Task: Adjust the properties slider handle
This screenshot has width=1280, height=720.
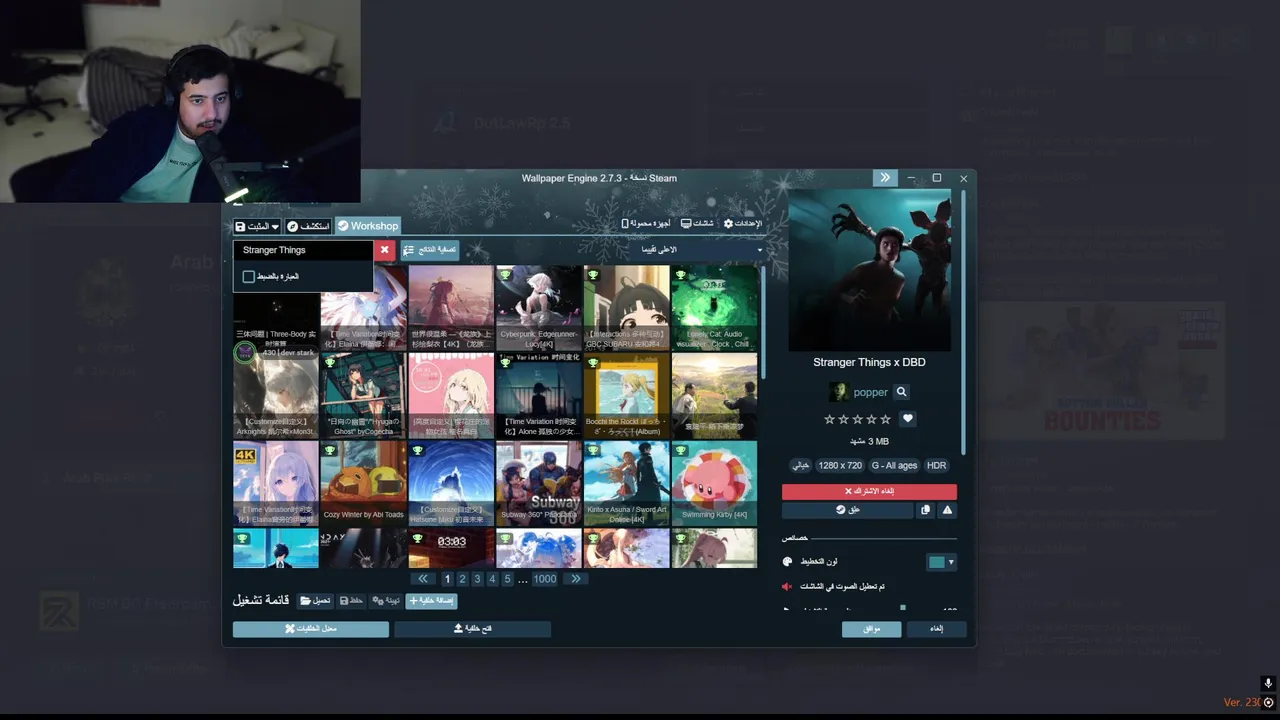Action: click(903, 608)
